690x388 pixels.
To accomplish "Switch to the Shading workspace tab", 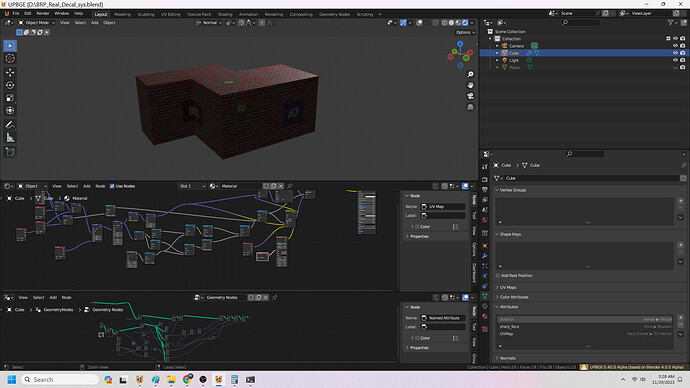I will 225,14.
